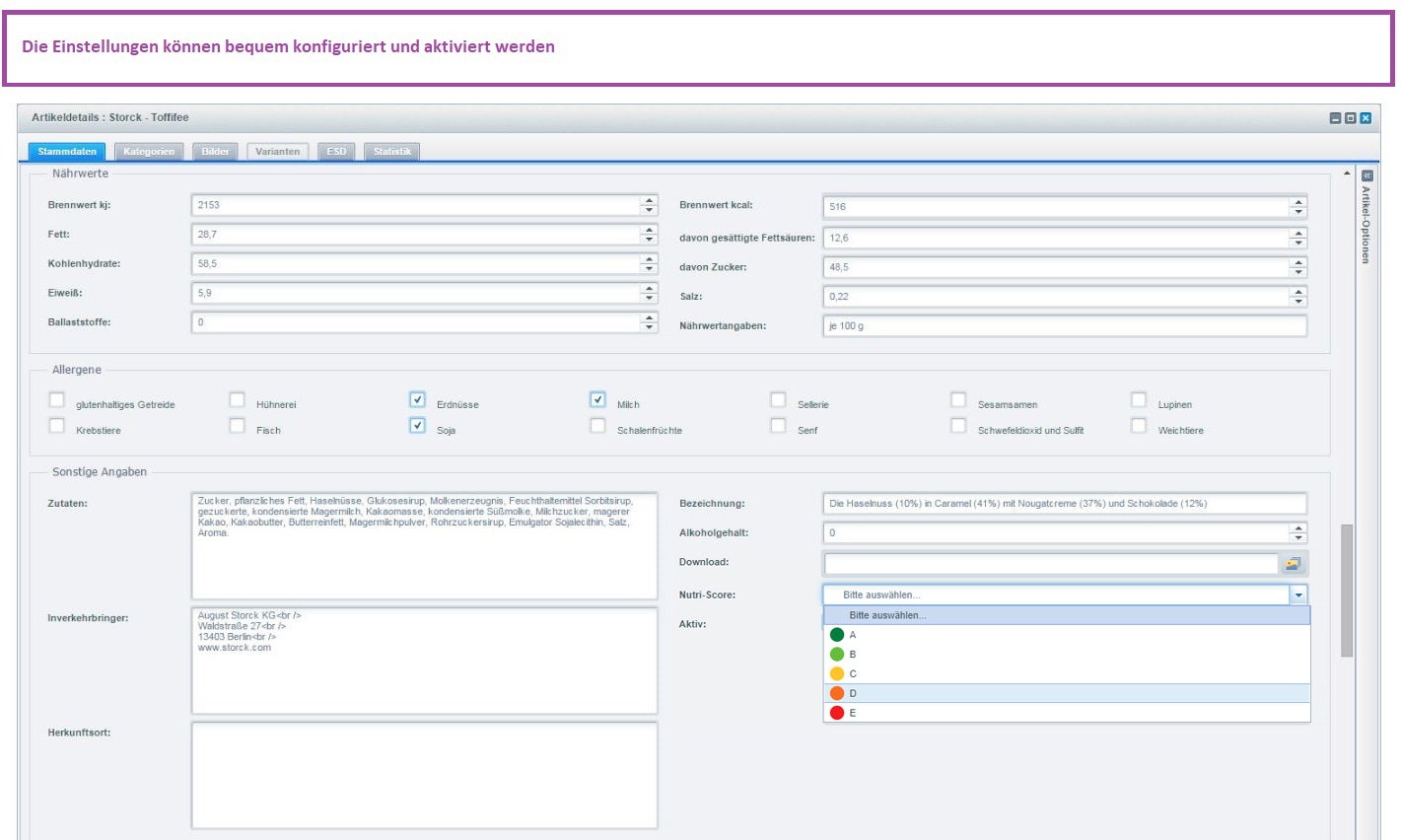Switch to the Stammdaten tab
This screenshot has height=840, width=1401.
click(x=68, y=152)
